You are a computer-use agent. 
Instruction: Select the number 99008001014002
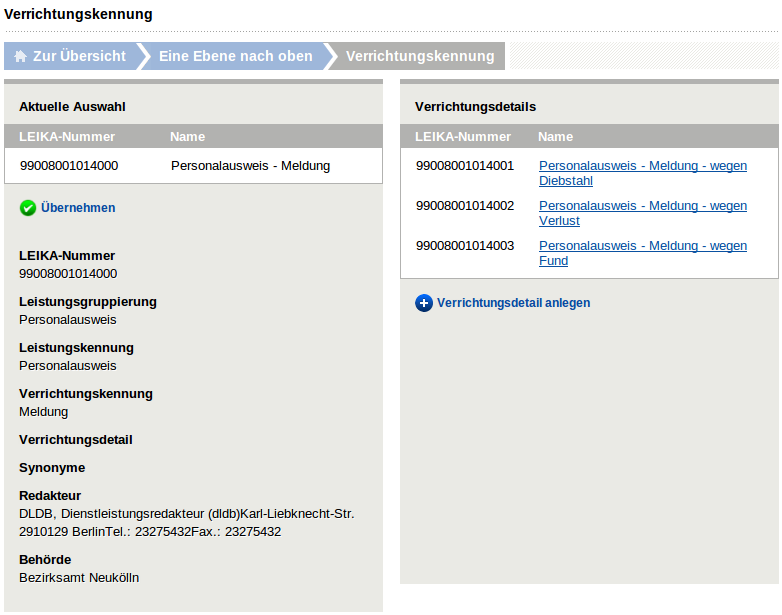pos(465,205)
